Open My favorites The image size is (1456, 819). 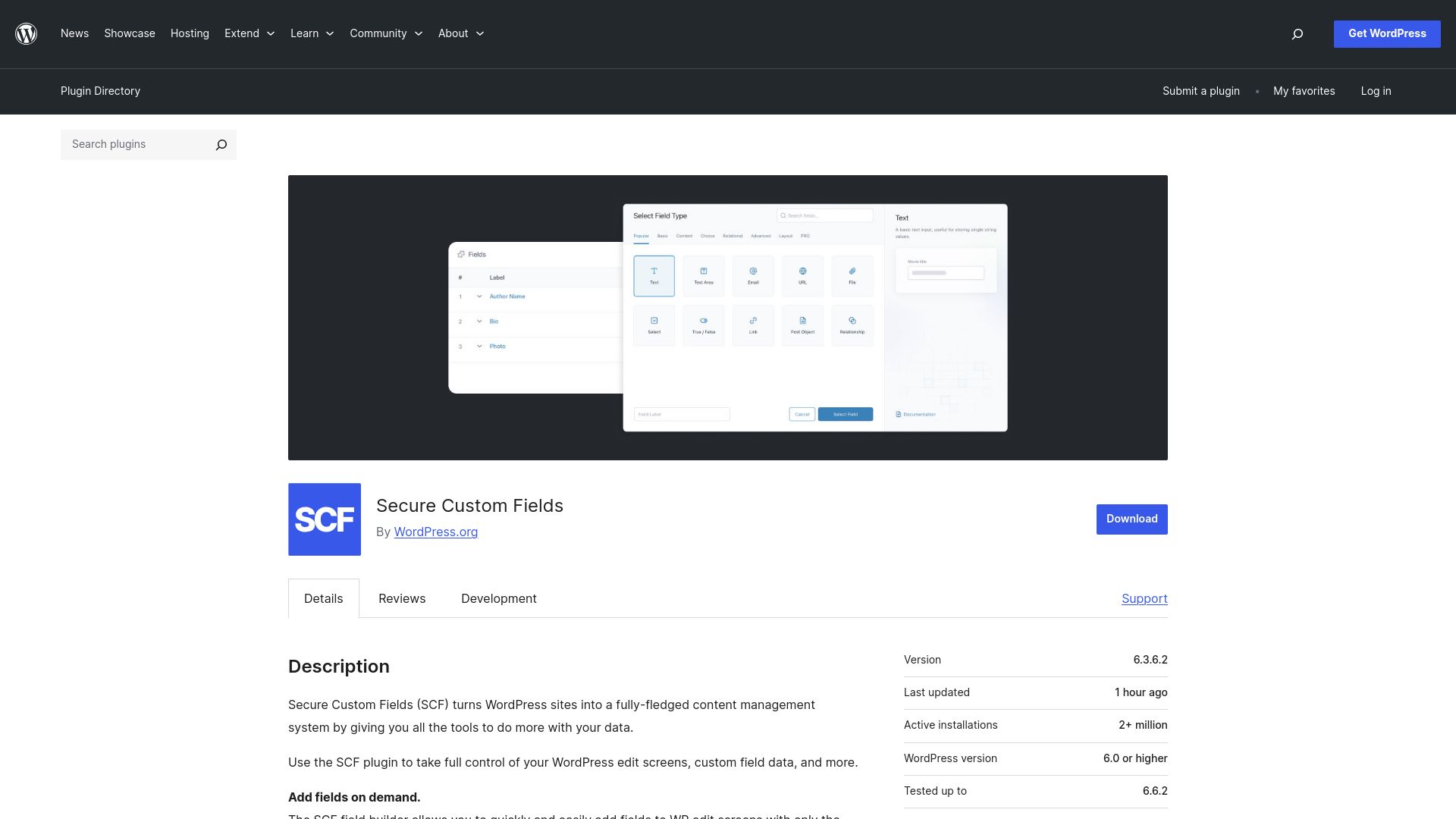1304,91
